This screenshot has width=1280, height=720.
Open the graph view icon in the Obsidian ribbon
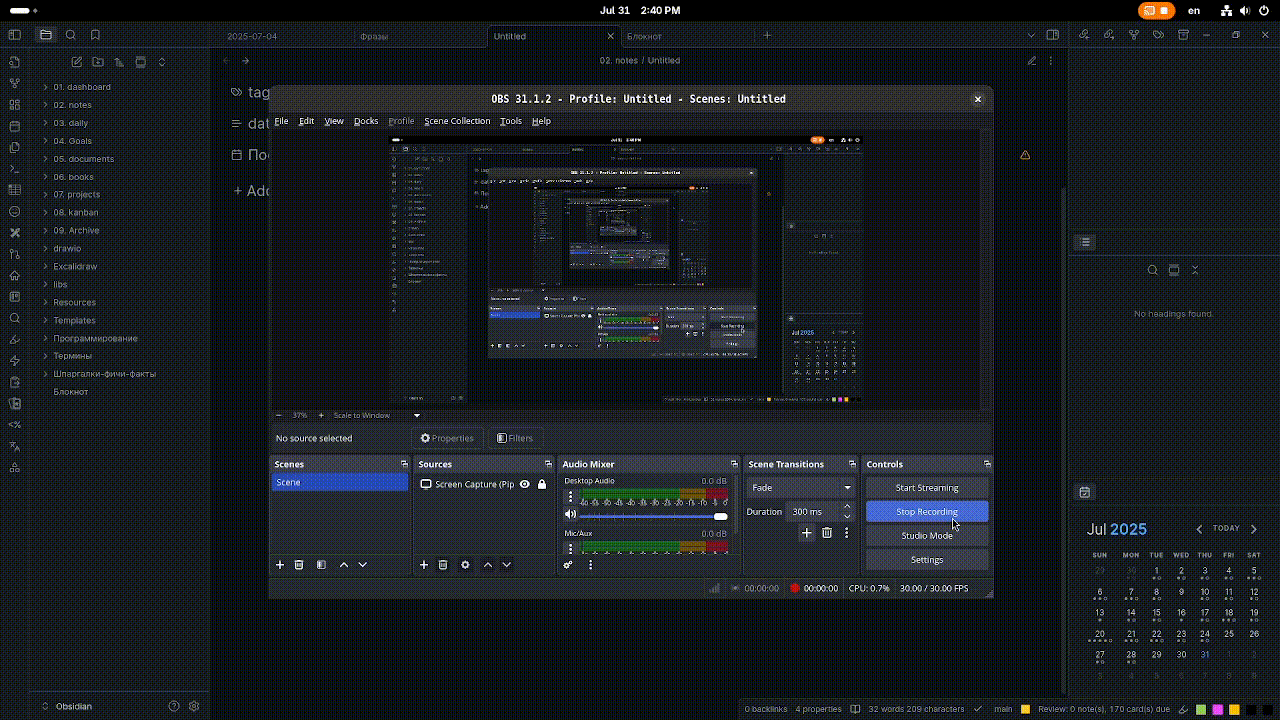pyautogui.click(x=14, y=83)
